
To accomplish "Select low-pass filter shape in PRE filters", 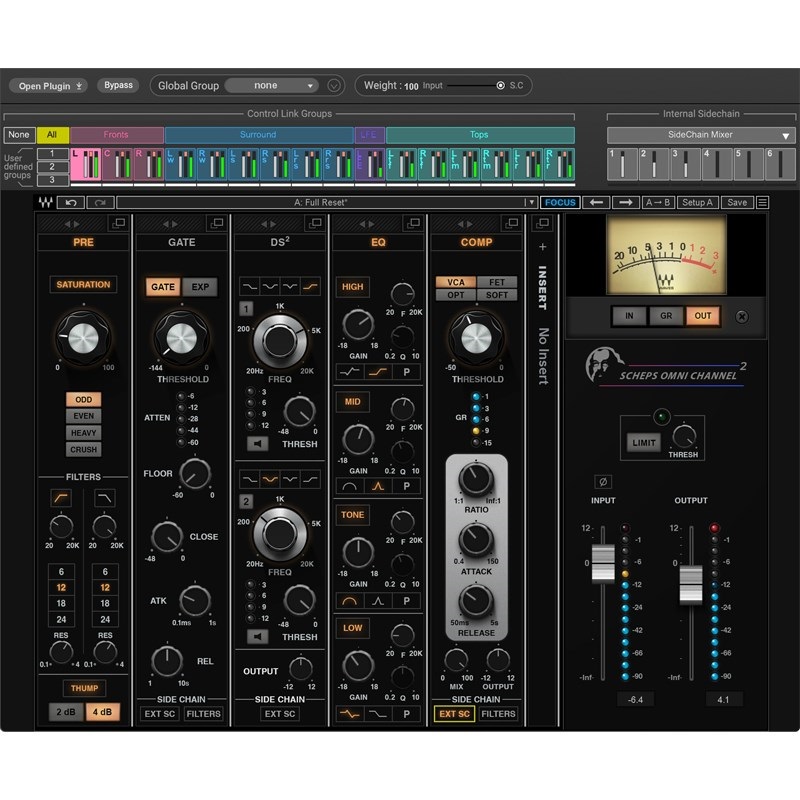I will (105, 498).
